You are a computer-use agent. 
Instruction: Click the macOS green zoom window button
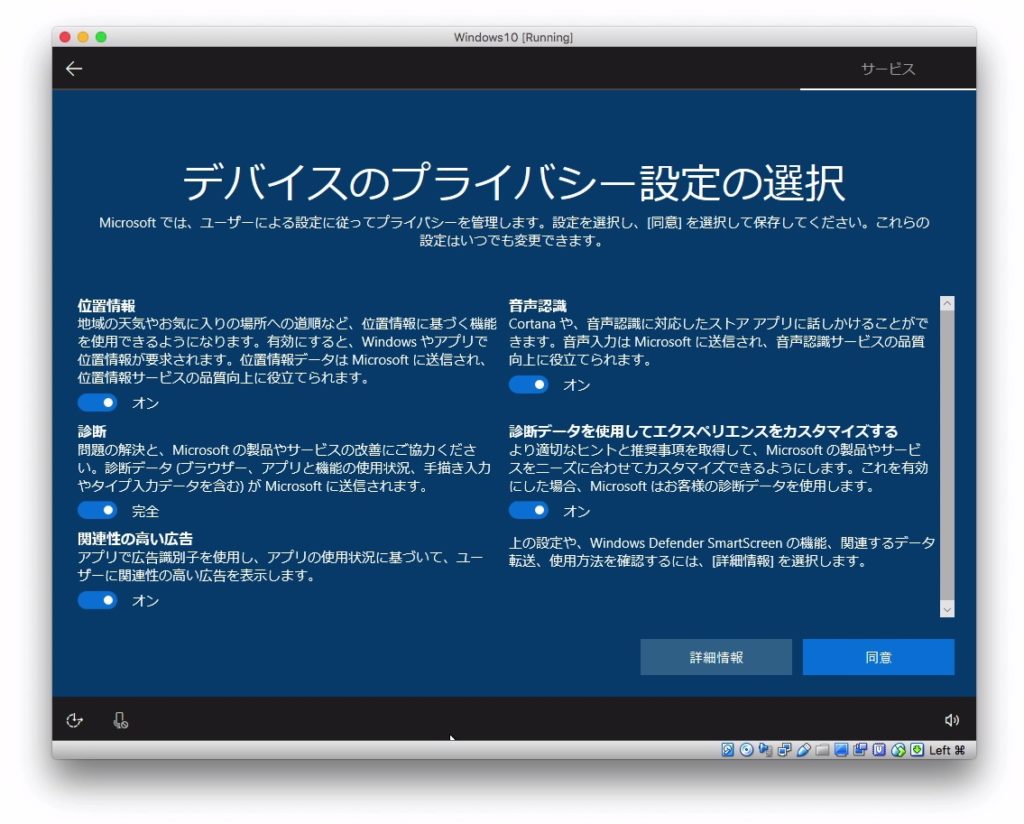pos(101,37)
